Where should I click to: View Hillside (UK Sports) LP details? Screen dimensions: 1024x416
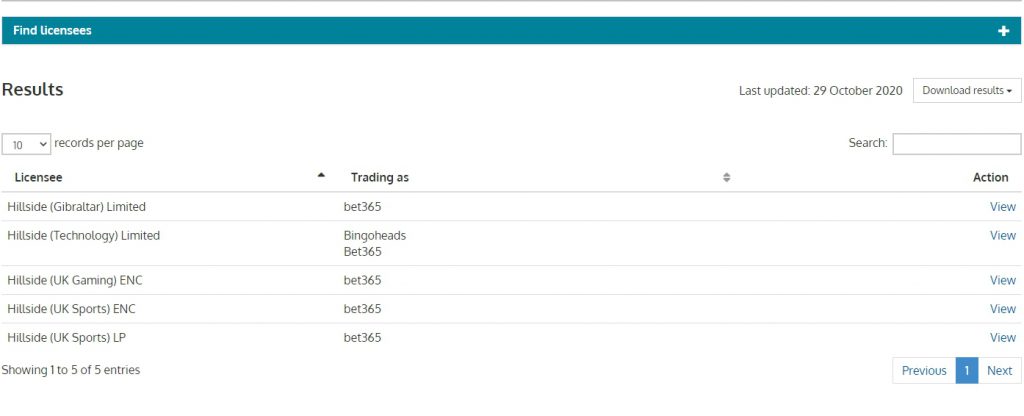(x=1002, y=338)
